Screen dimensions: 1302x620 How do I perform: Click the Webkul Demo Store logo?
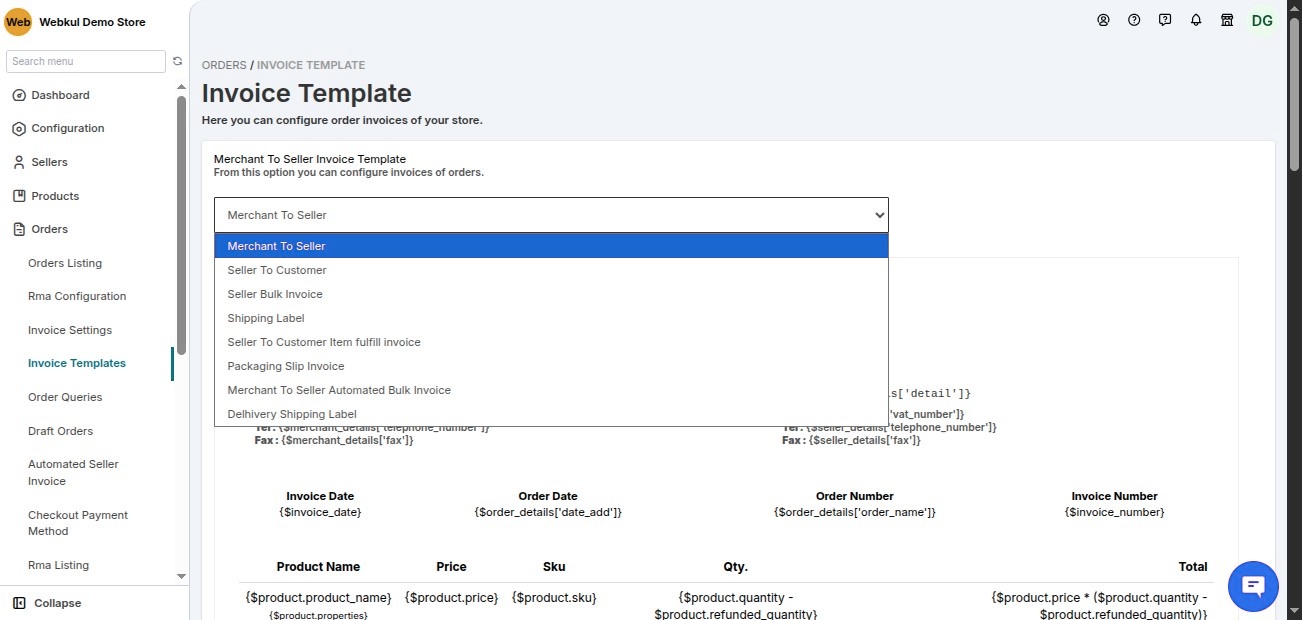point(18,22)
